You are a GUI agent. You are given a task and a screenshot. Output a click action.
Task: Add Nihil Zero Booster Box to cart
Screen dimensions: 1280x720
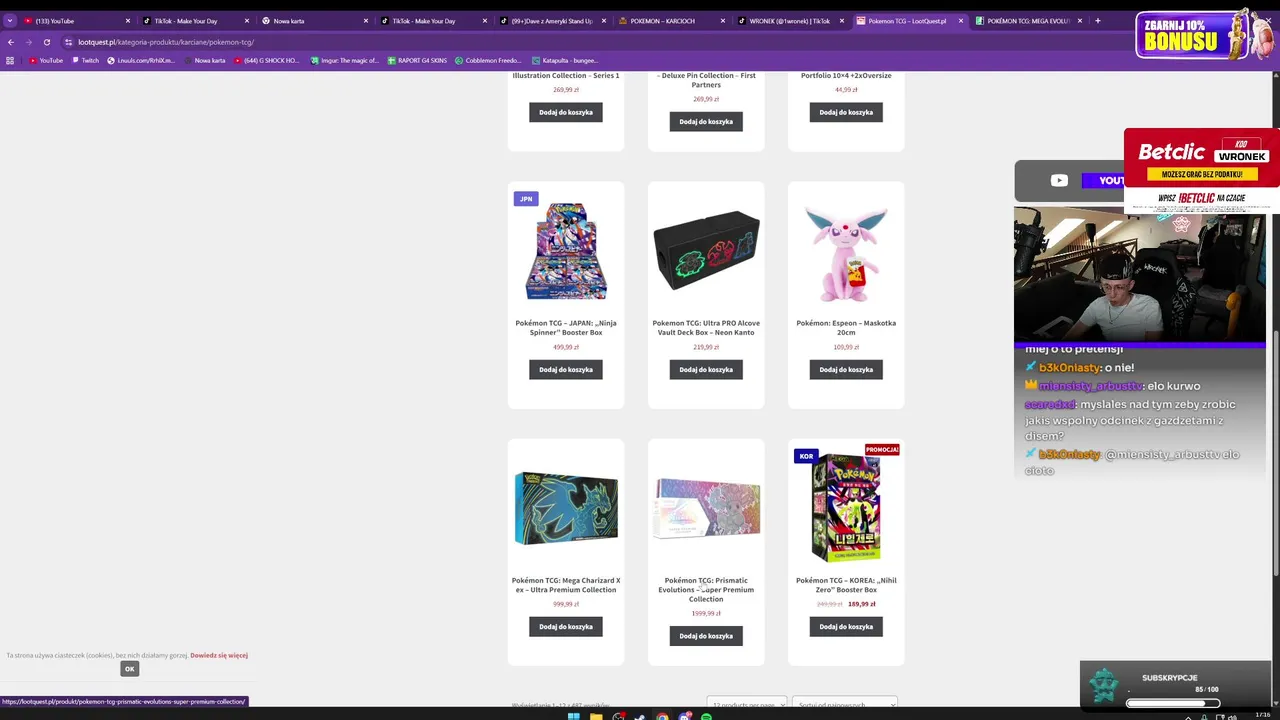point(846,627)
